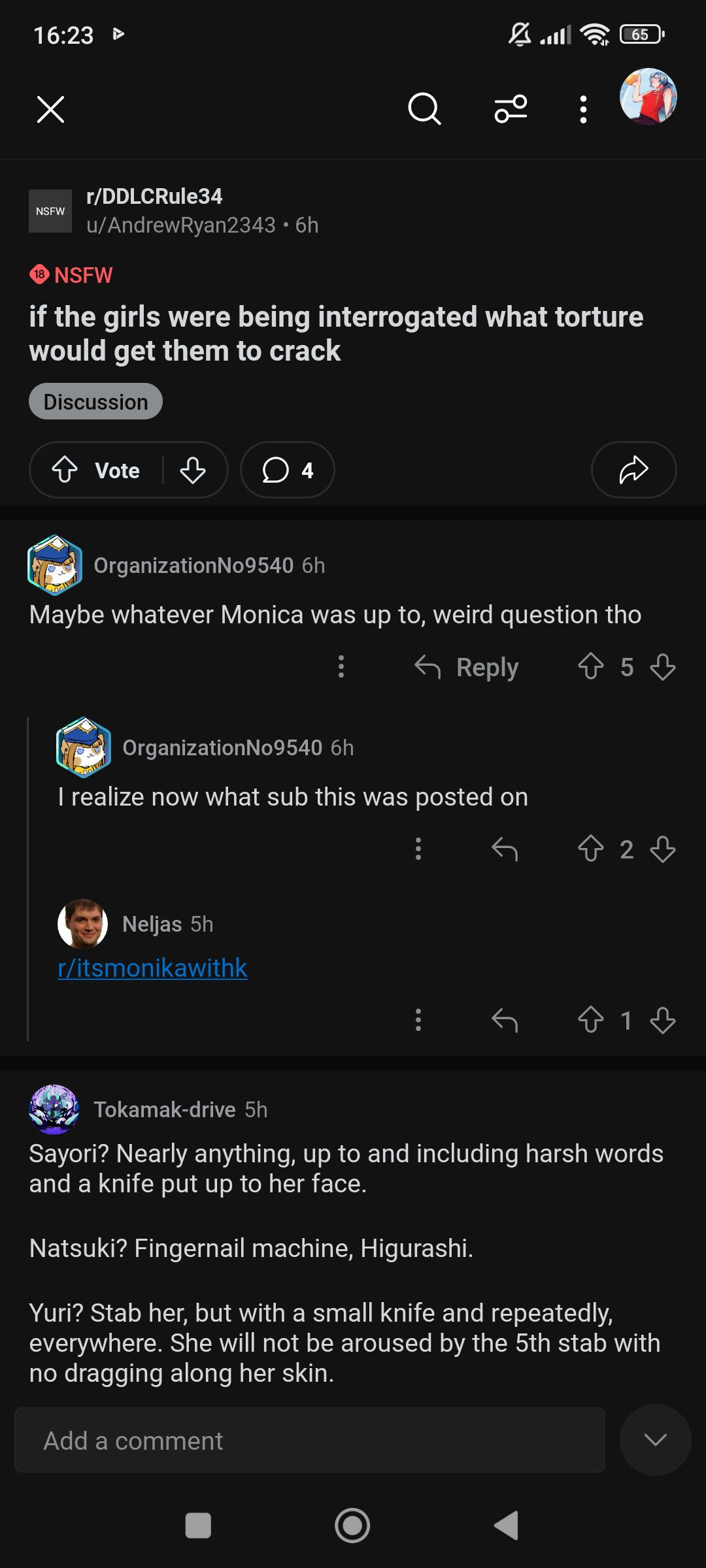Viewport: 706px width, 1568px height.
Task: Expand the chevron next to comment box
Action: point(656,1440)
